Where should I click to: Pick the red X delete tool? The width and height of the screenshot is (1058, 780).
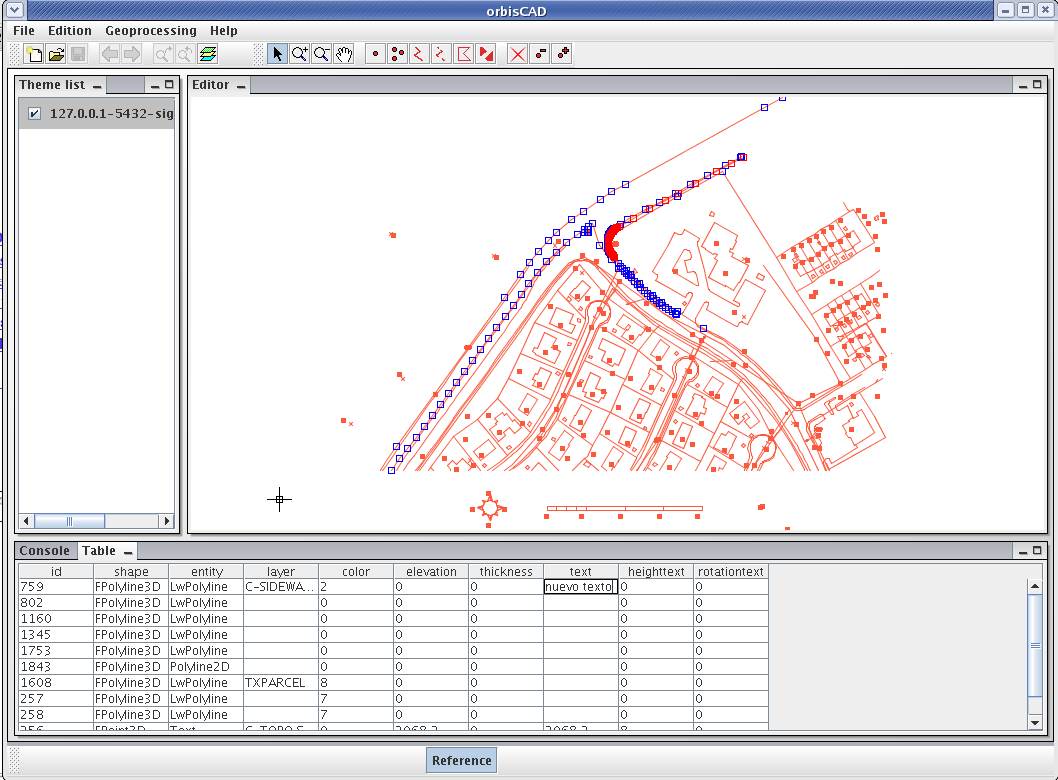click(517, 54)
